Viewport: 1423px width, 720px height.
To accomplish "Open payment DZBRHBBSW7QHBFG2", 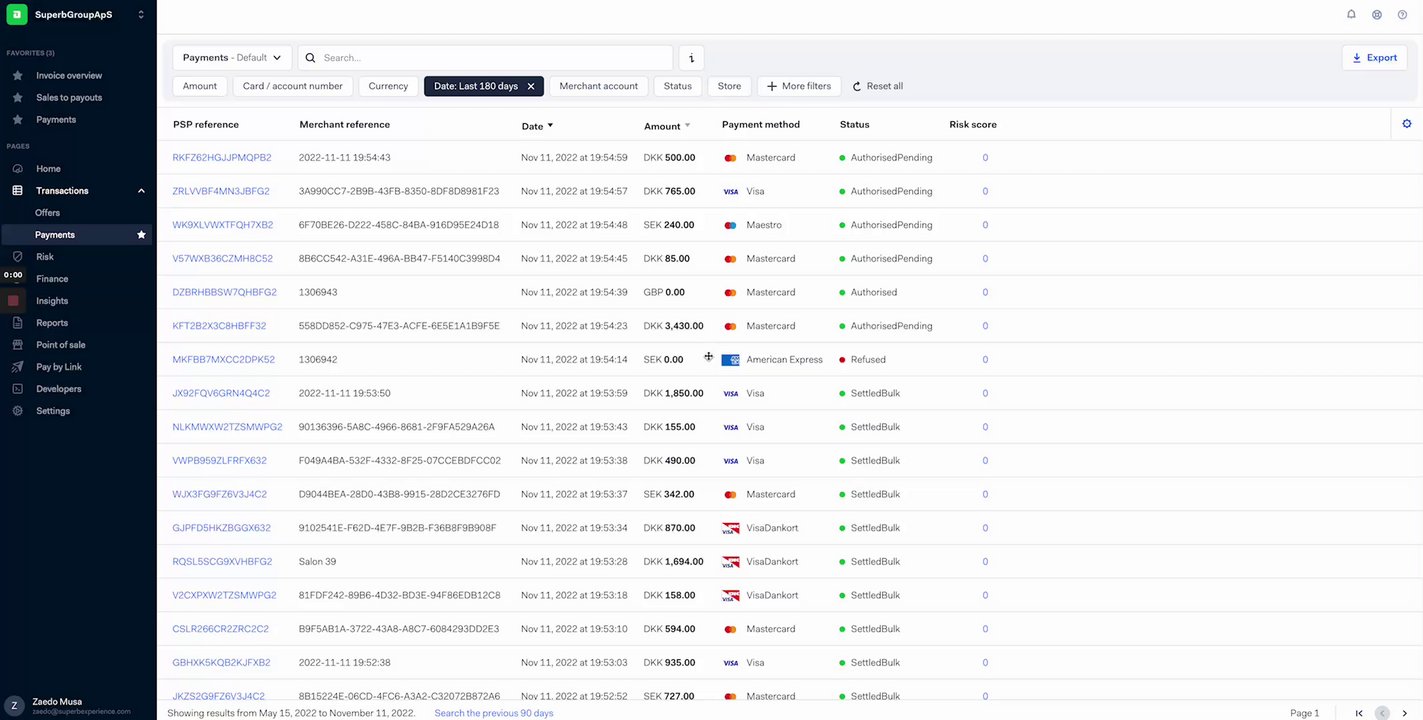I will pos(225,293).
